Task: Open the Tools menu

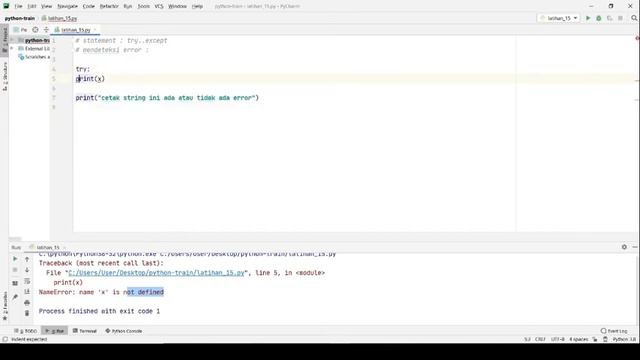Action: tap(143, 6)
